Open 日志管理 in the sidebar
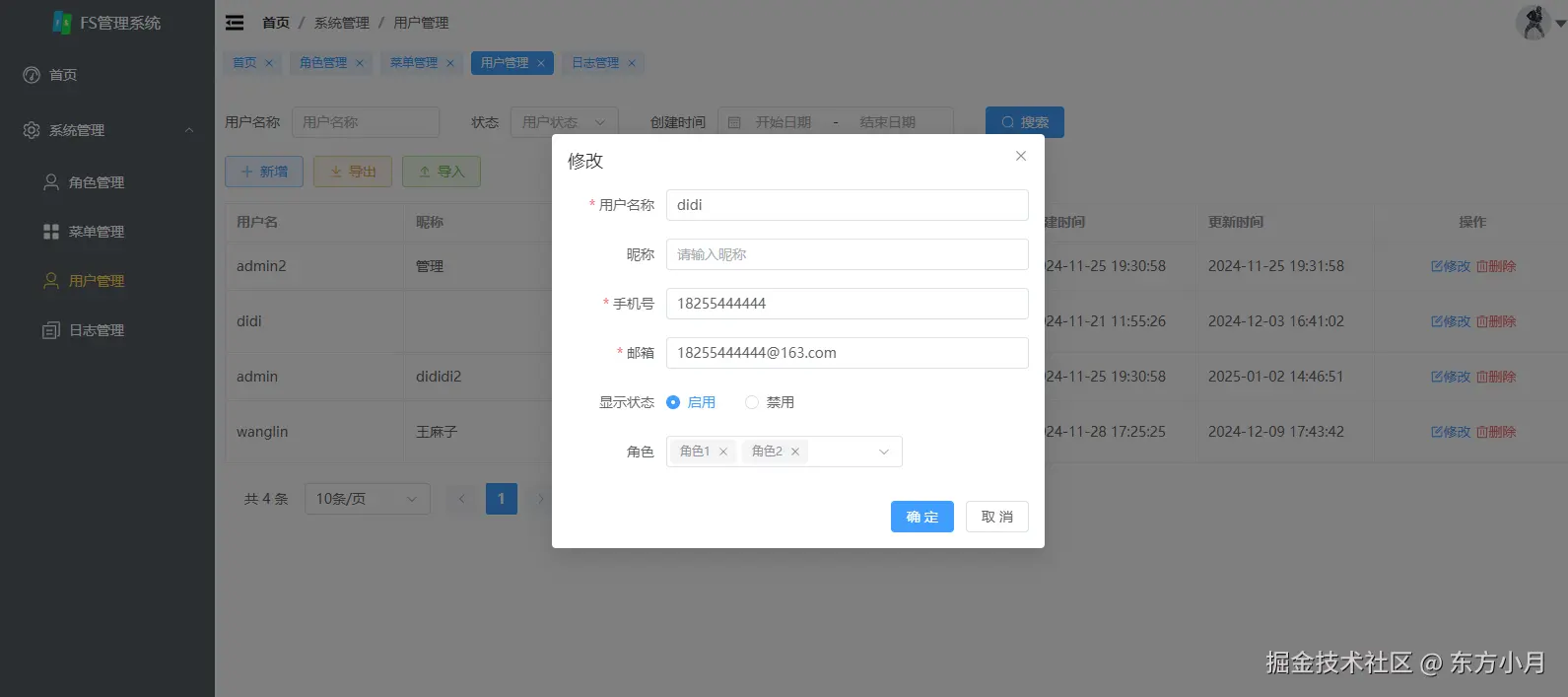Screen dimensions: 1568x697 coord(107,330)
